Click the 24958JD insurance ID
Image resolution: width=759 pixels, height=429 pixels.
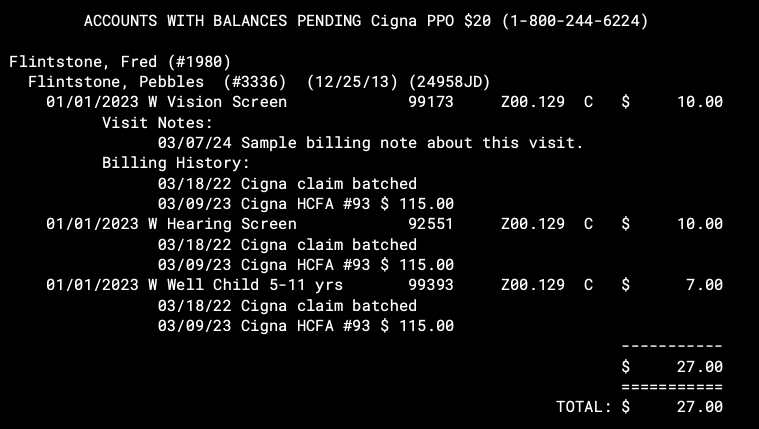tap(449, 82)
